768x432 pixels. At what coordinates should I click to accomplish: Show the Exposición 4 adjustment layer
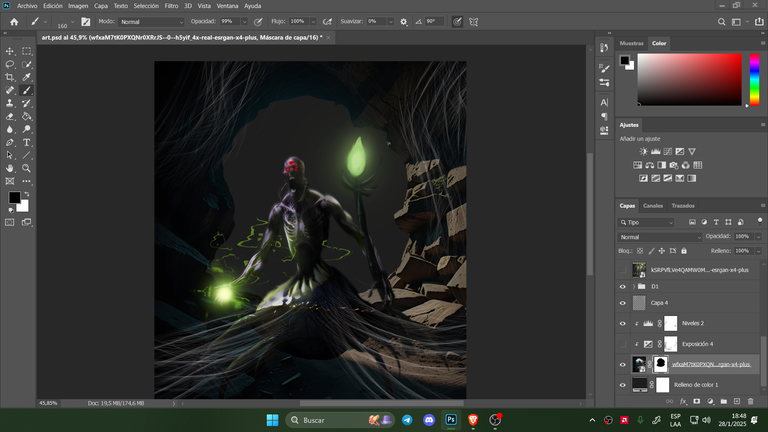(623, 344)
